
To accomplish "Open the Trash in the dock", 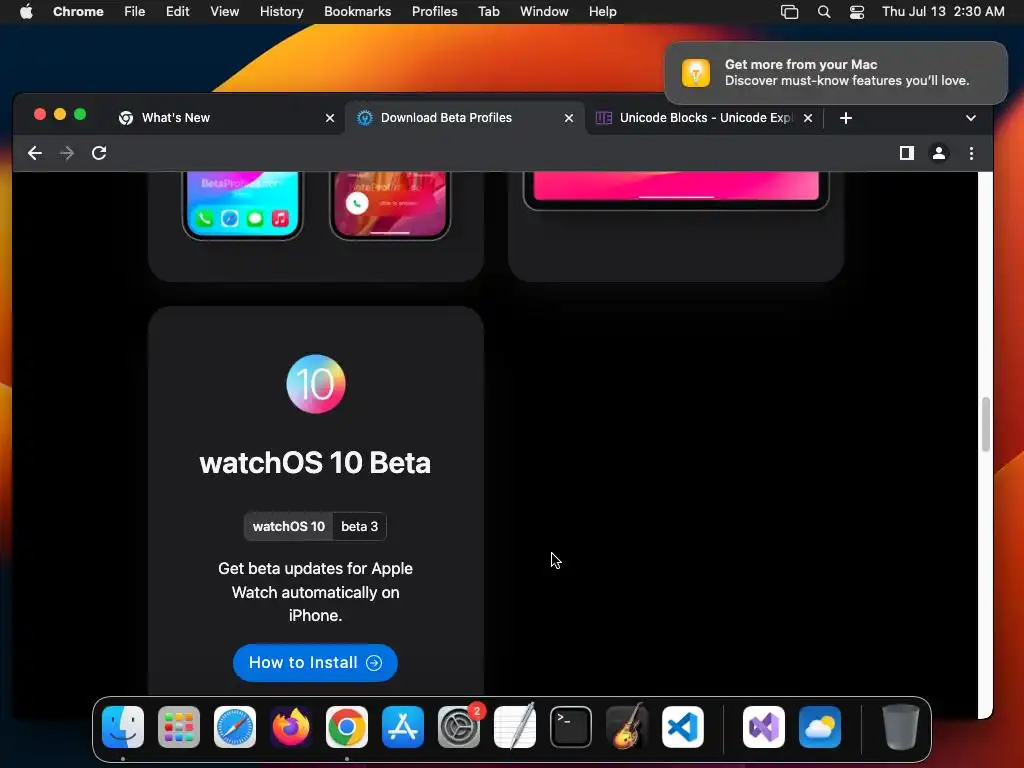I will click(x=901, y=727).
